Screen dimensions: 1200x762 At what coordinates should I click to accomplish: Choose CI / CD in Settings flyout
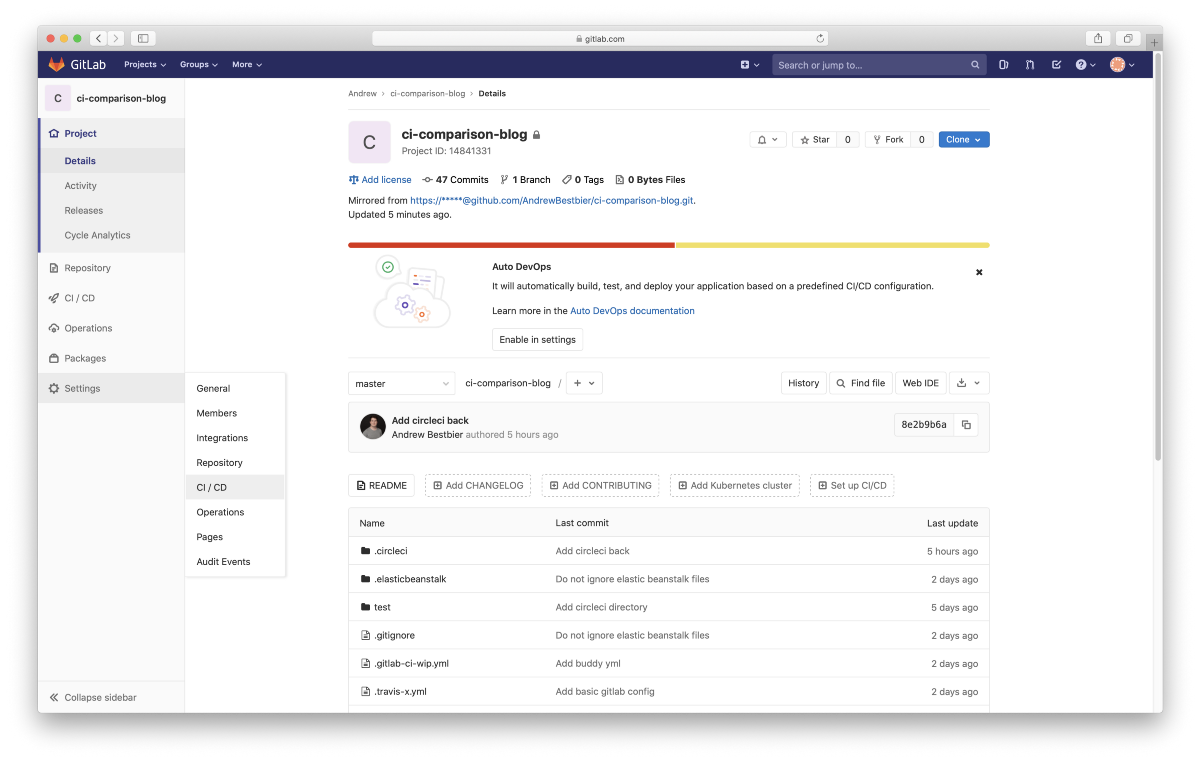pyautogui.click(x=235, y=487)
